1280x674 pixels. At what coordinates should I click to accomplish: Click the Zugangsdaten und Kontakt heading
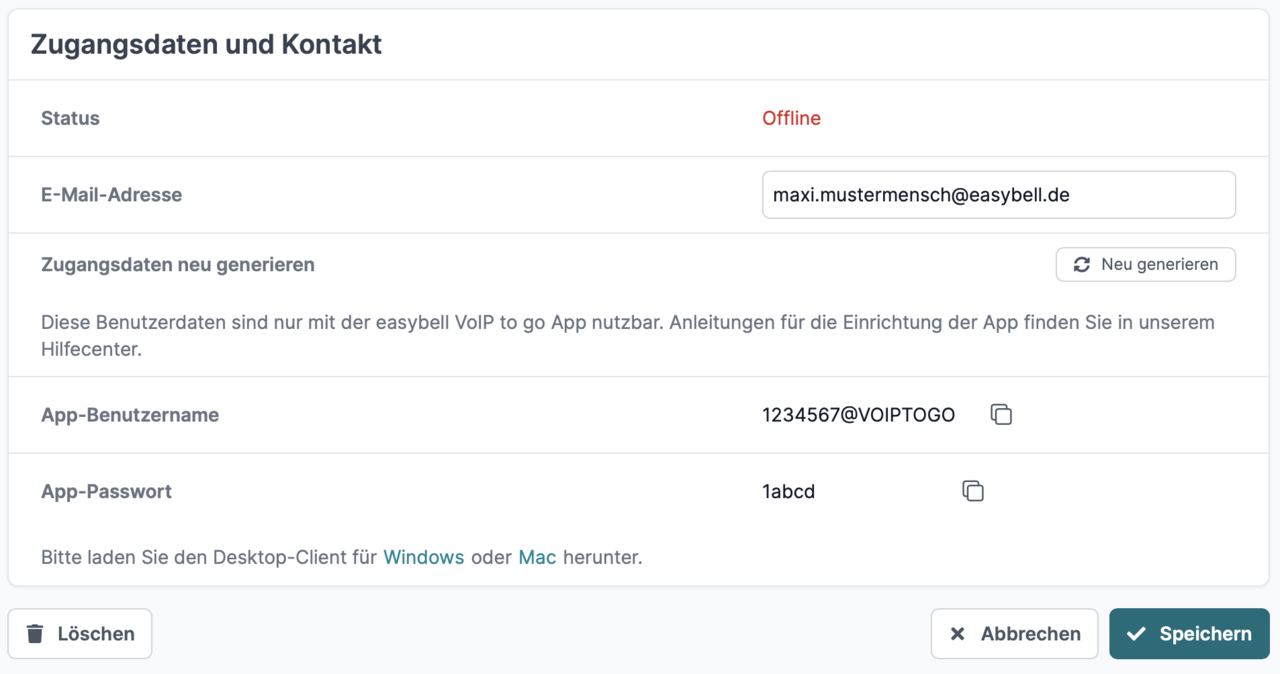206,44
